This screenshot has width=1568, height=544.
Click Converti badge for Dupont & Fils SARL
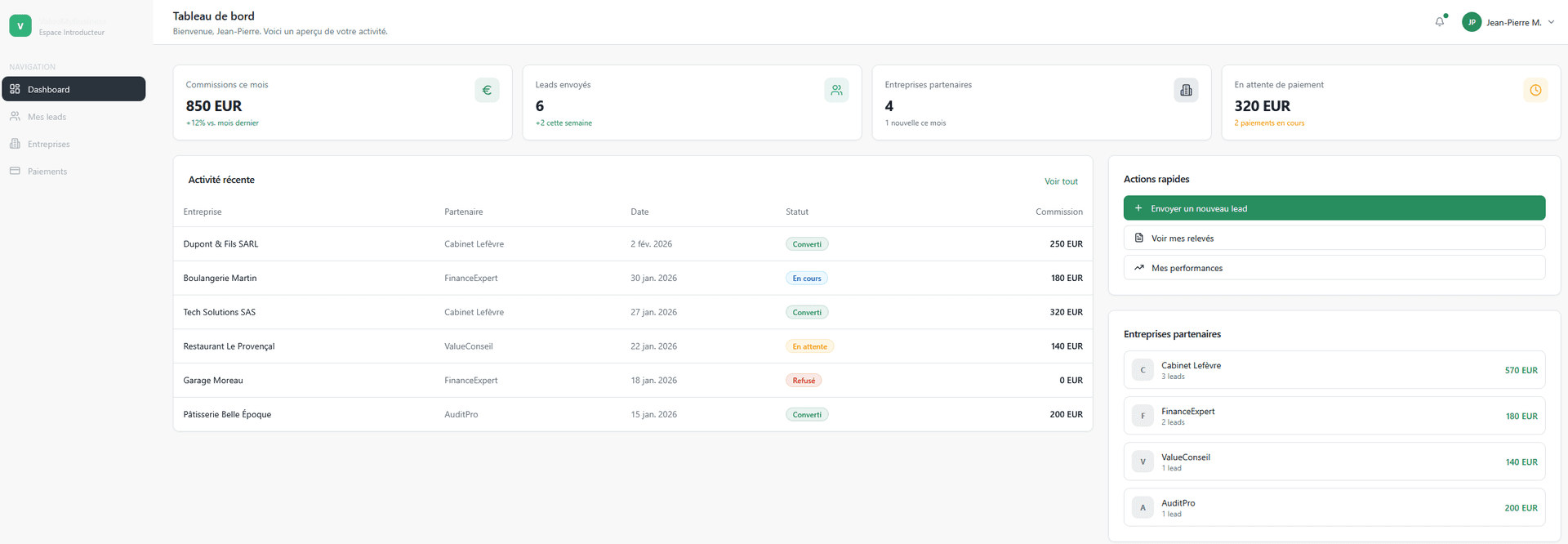(807, 244)
